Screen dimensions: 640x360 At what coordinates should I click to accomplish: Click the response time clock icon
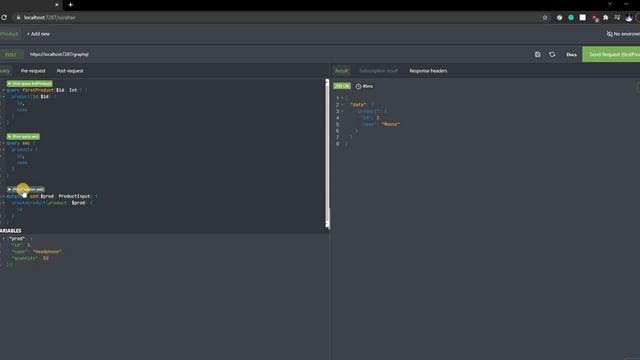[358, 87]
